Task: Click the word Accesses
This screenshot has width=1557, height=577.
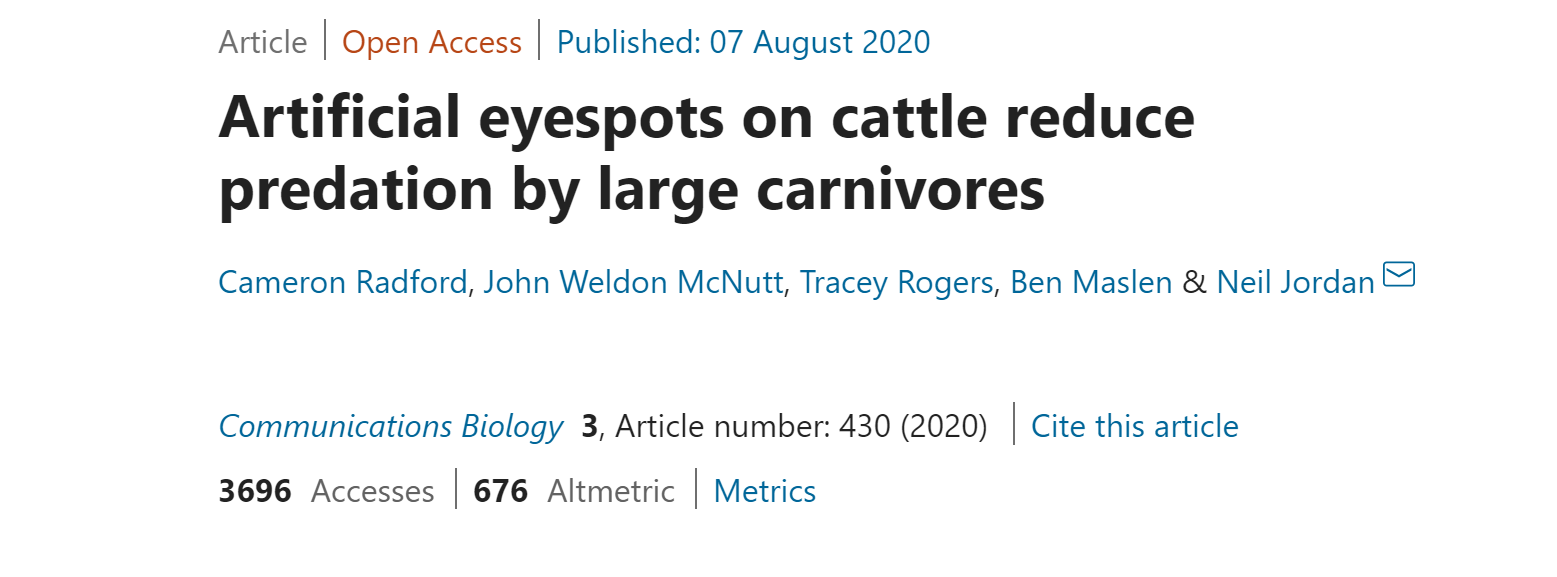Action: [x=373, y=492]
